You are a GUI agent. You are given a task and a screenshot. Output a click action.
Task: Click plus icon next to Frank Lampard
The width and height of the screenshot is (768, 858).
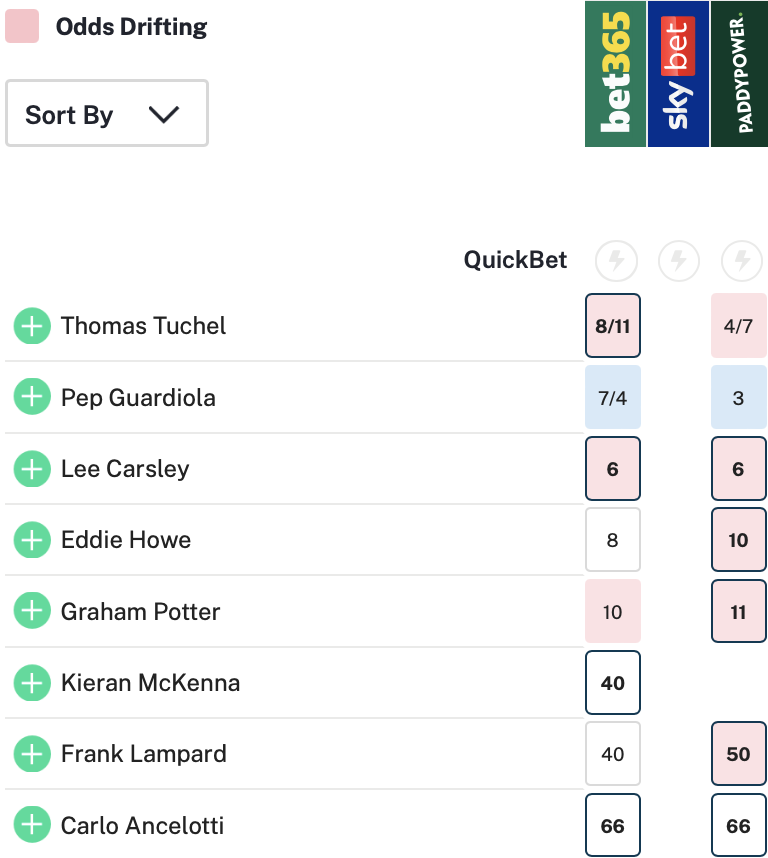[x=32, y=754]
